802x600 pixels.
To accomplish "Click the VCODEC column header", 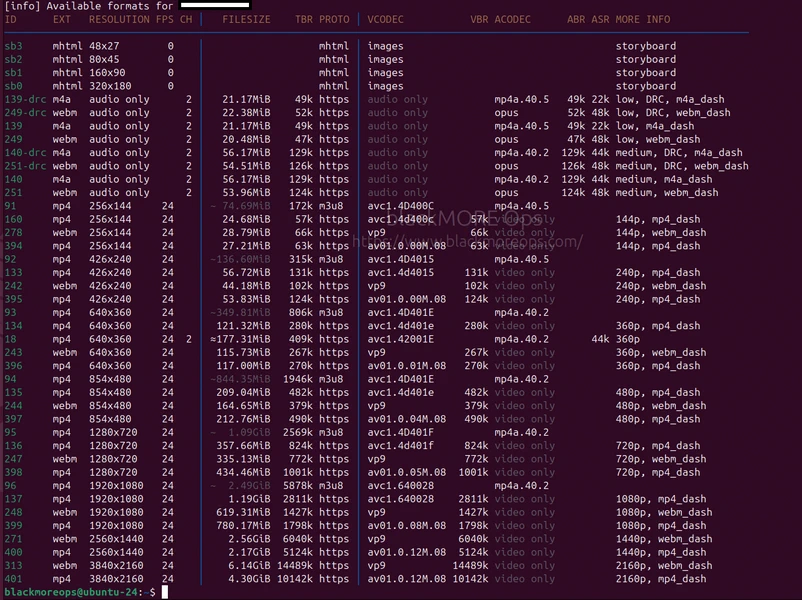I will click(387, 19).
